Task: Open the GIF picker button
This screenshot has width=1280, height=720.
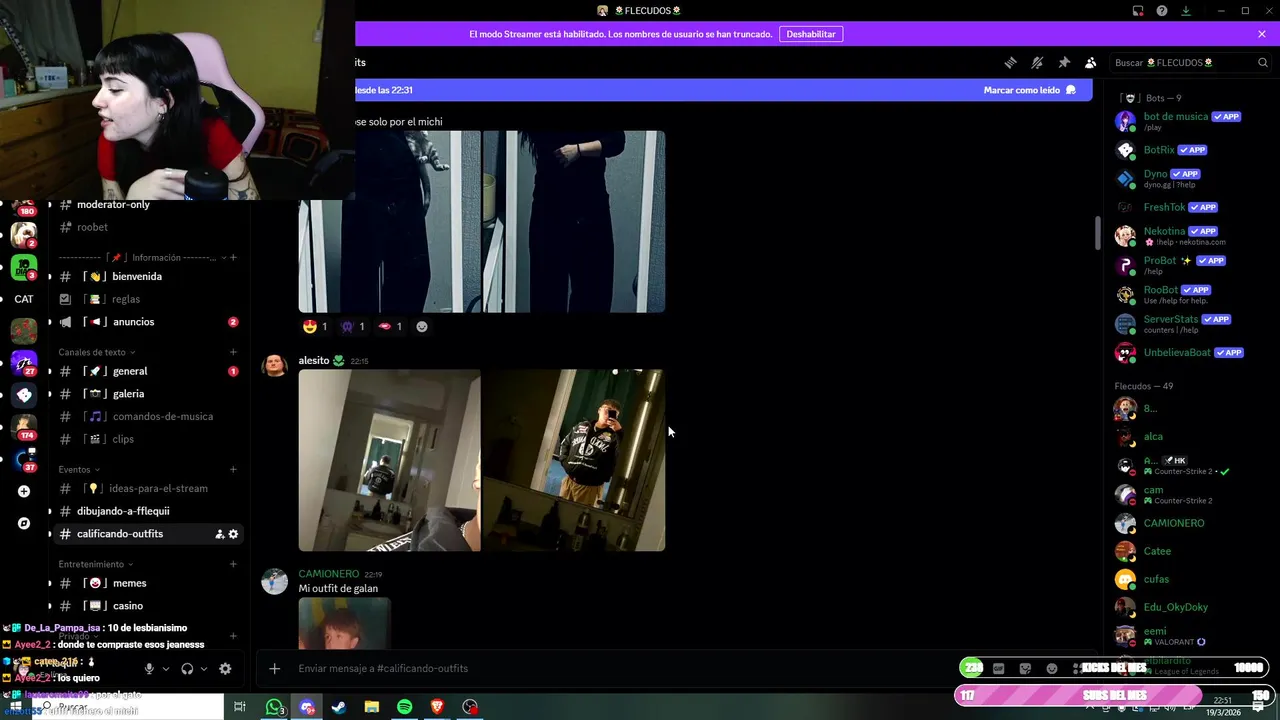Action: pos(998,668)
